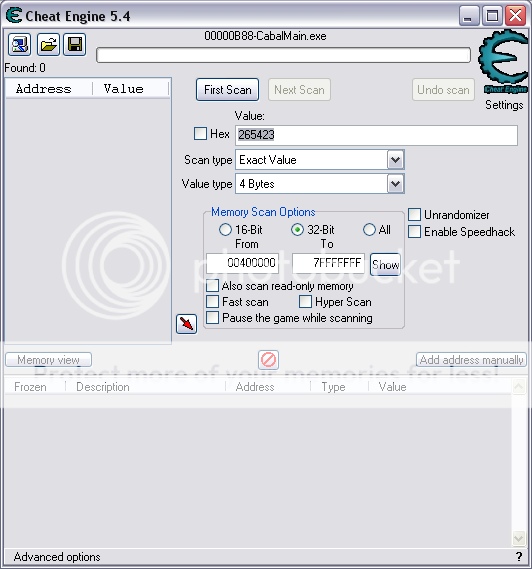
Task: Click the Type column header
Action: click(x=340, y=387)
